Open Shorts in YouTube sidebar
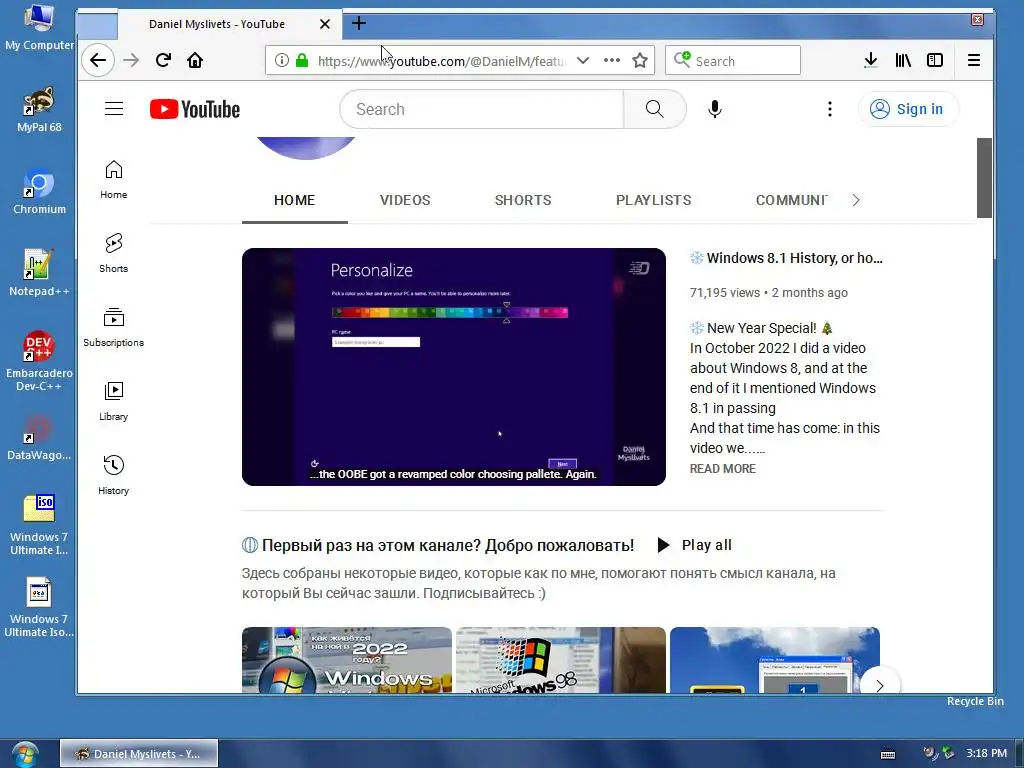This screenshot has width=1024, height=768. click(114, 253)
